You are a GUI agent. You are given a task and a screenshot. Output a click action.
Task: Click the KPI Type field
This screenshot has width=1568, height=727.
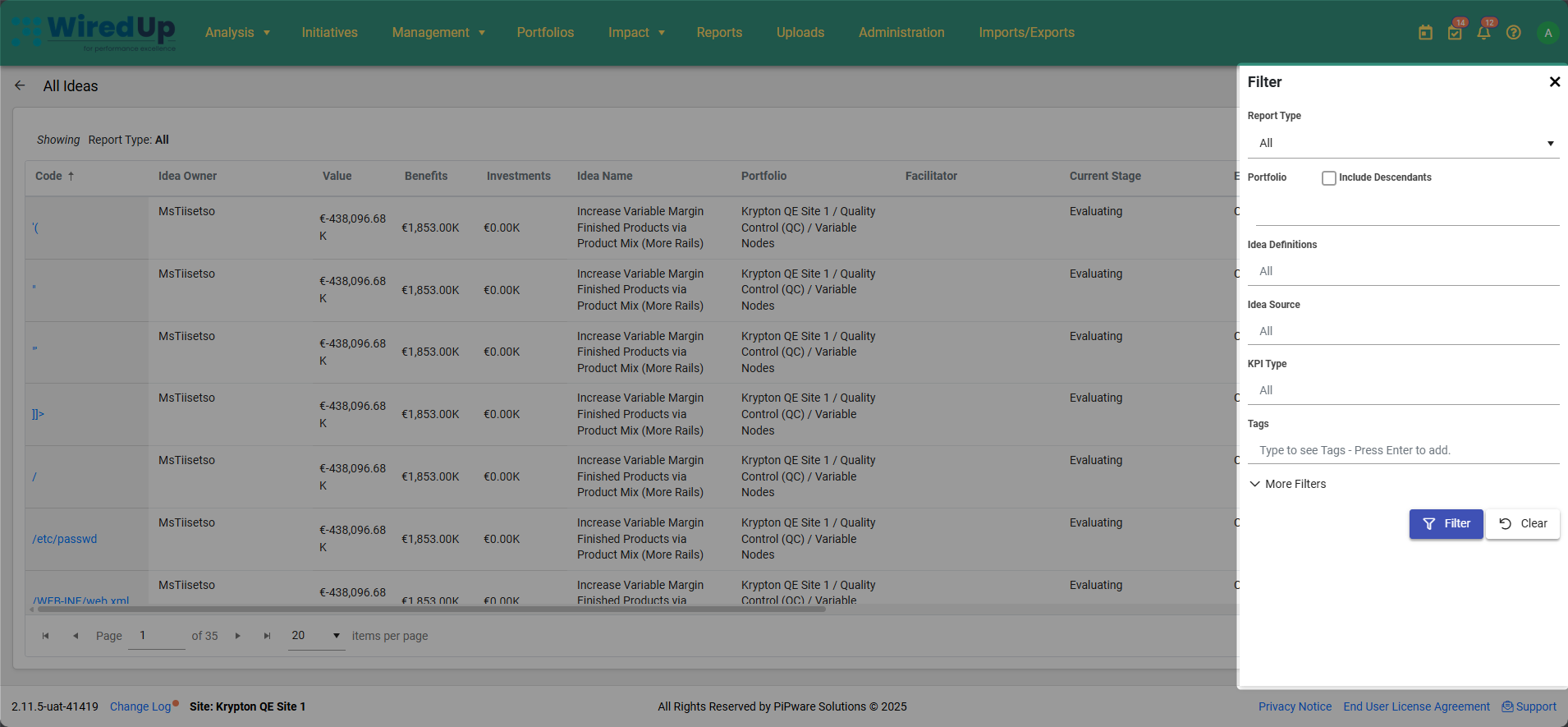[x=1403, y=390]
